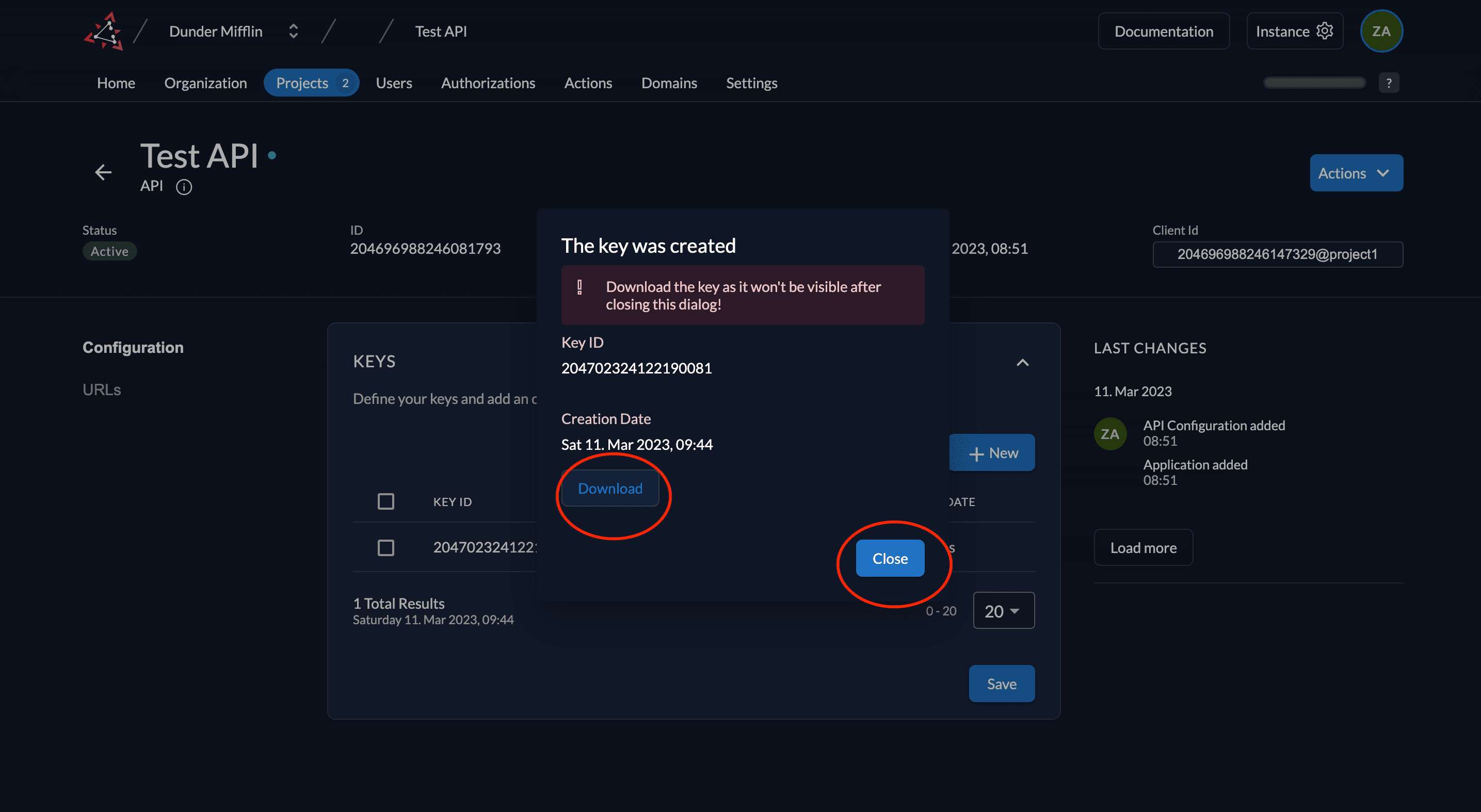Click ZA avatar in Last Changes

[x=1109, y=434]
